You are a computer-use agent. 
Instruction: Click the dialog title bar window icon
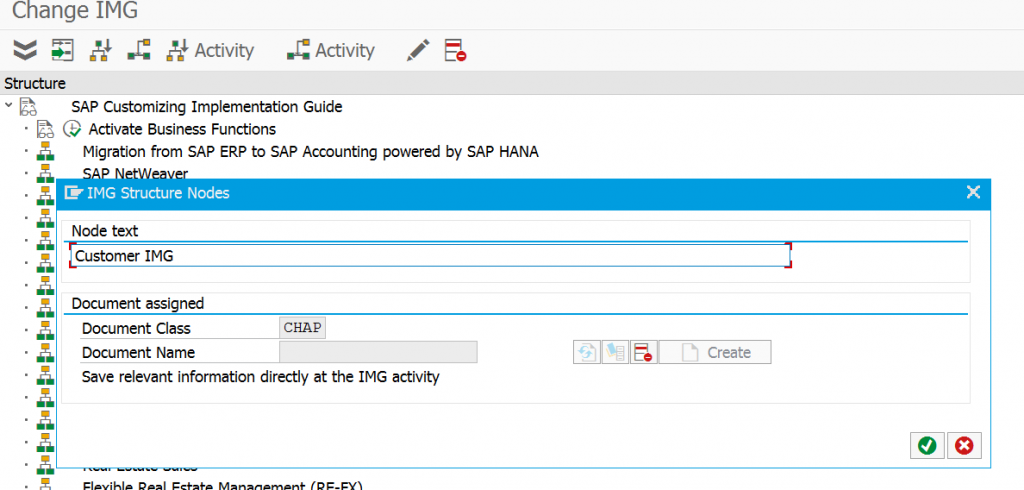(x=73, y=192)
